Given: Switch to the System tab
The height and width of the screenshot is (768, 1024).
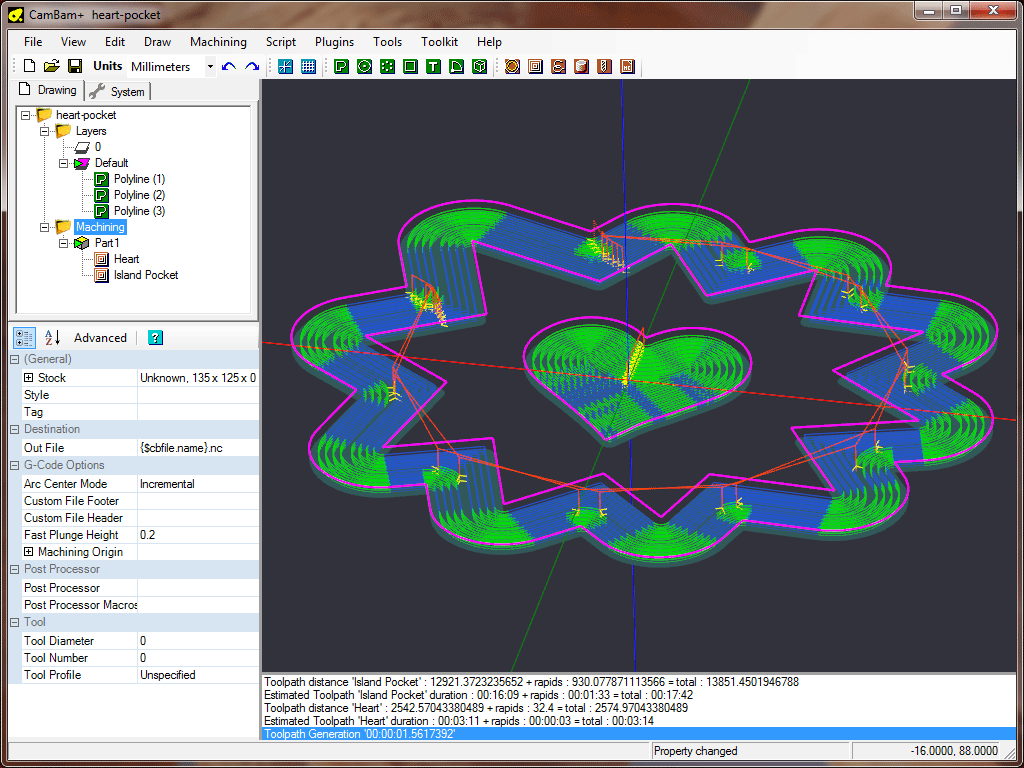Looking at the screenshot, I should 118,91.
